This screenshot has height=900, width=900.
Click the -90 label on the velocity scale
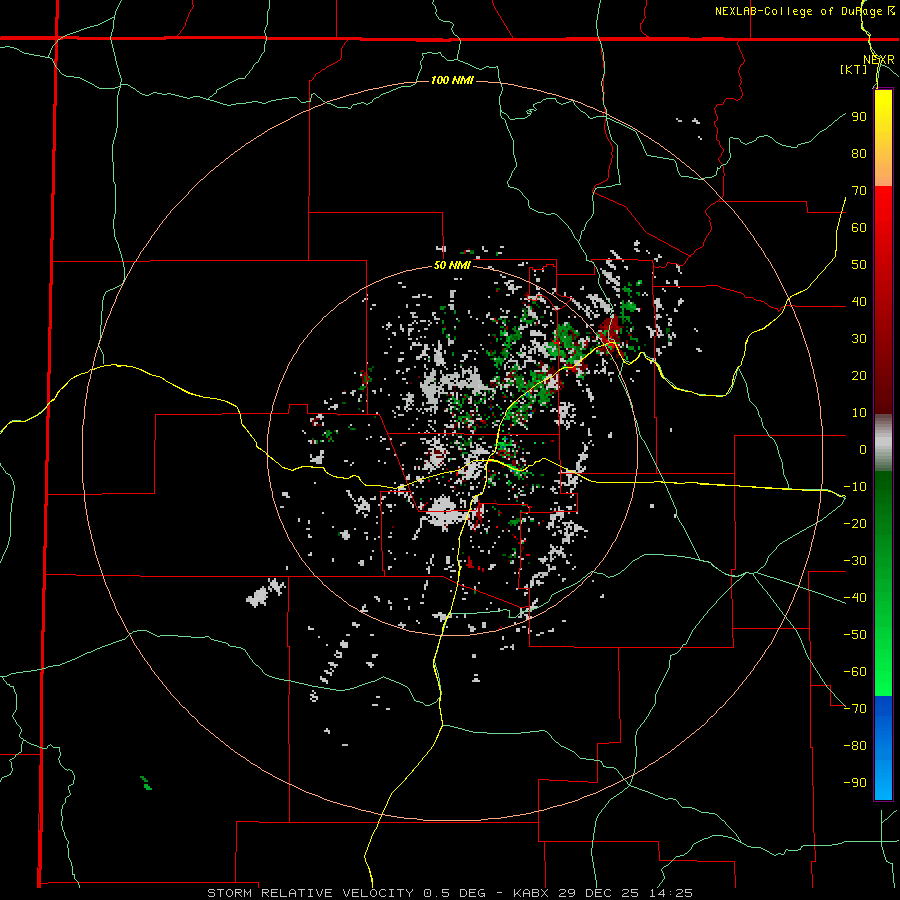click(x=855, y=782)
